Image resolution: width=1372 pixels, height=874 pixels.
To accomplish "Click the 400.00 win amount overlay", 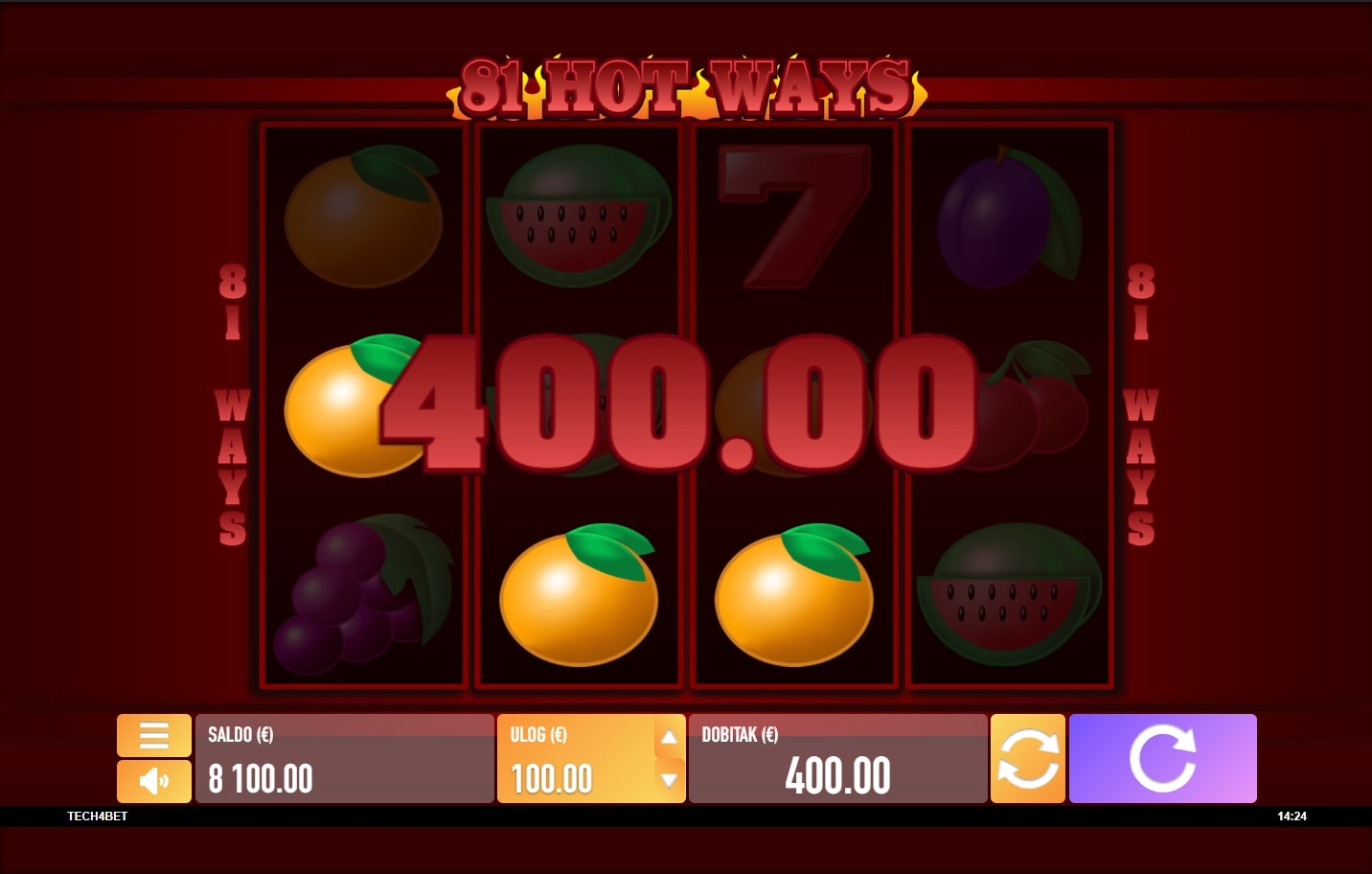I will pos(678,403).
